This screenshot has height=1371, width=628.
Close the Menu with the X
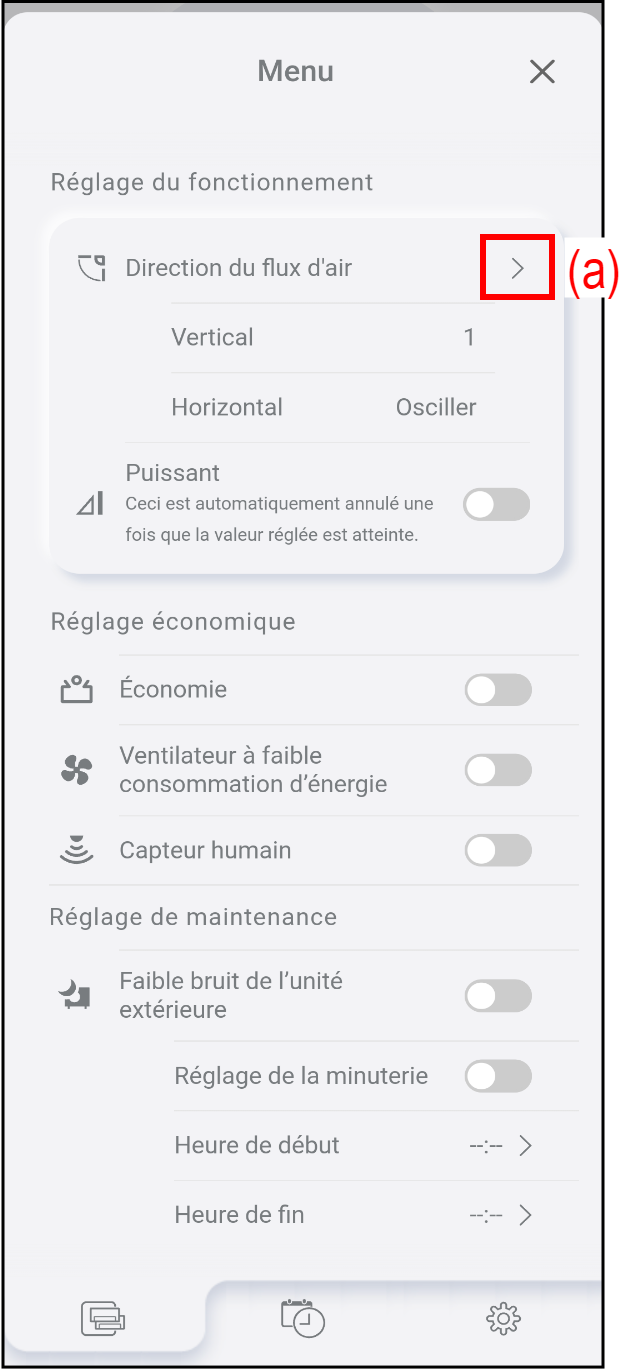point(542,72)
